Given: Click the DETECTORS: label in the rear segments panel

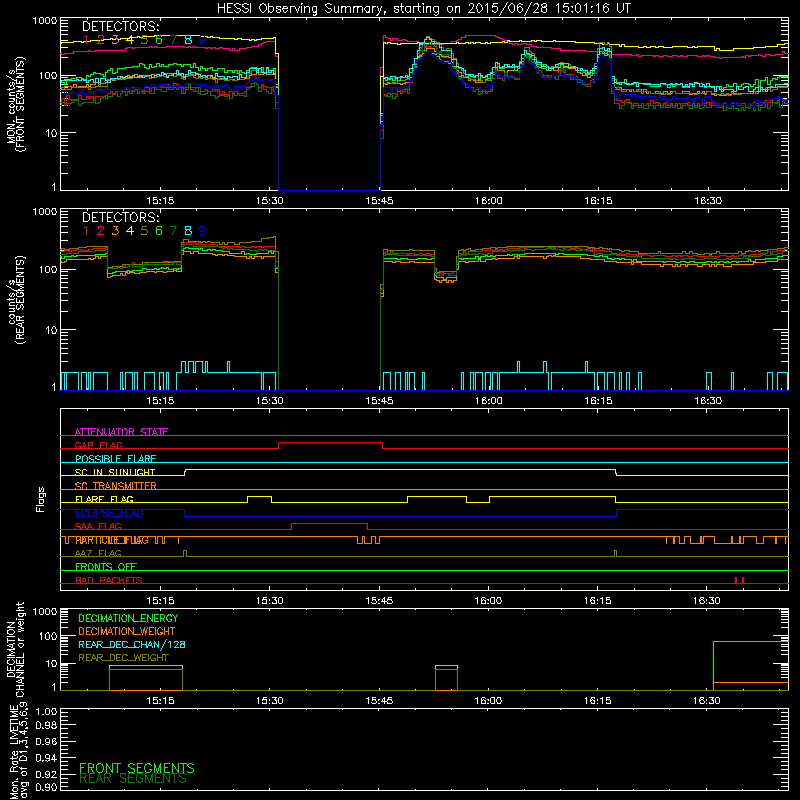Looking at the screenshot, I should pos(120,217).
